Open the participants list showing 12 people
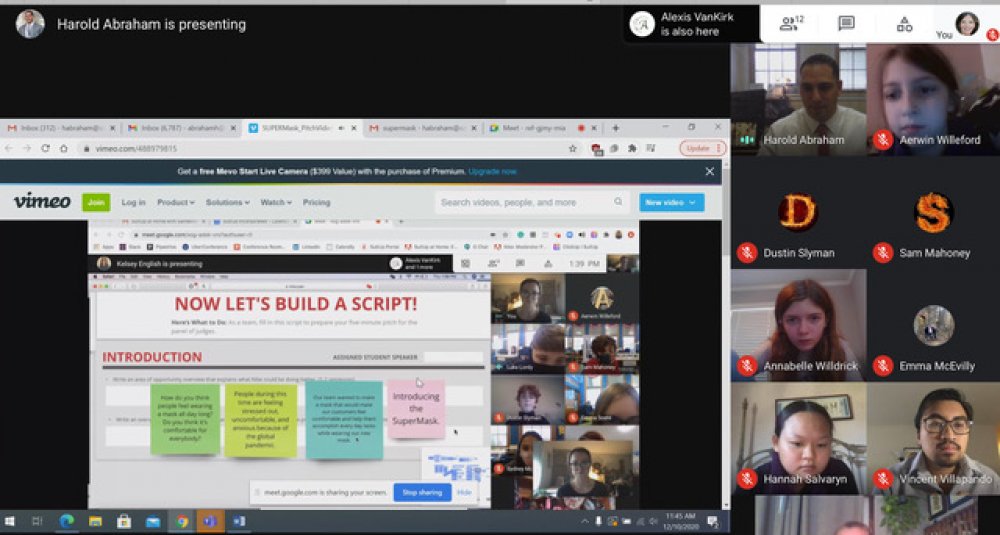1000x535 pixels. tap(792, 23)
